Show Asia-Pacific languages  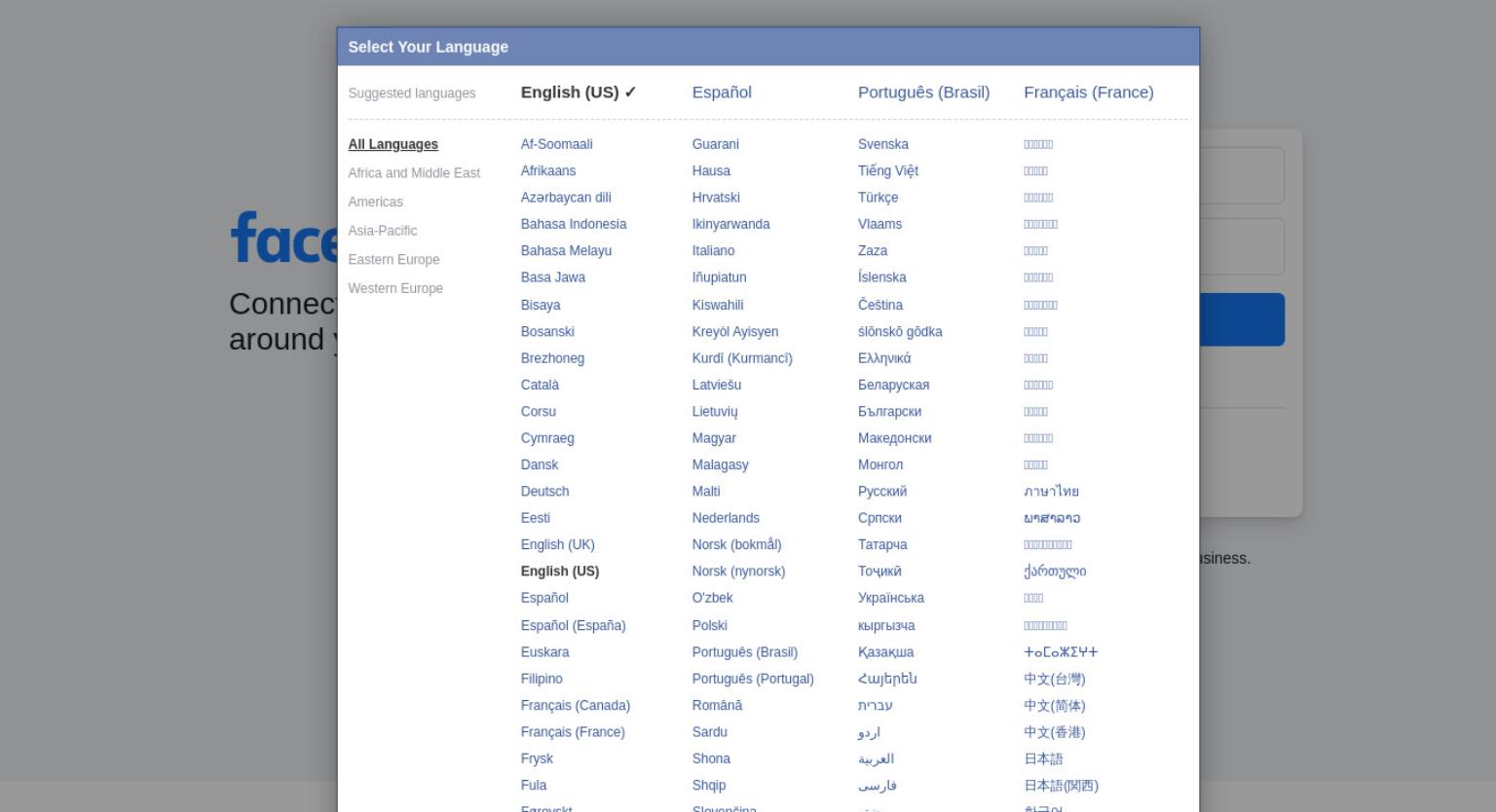click(x=383, y=231)
